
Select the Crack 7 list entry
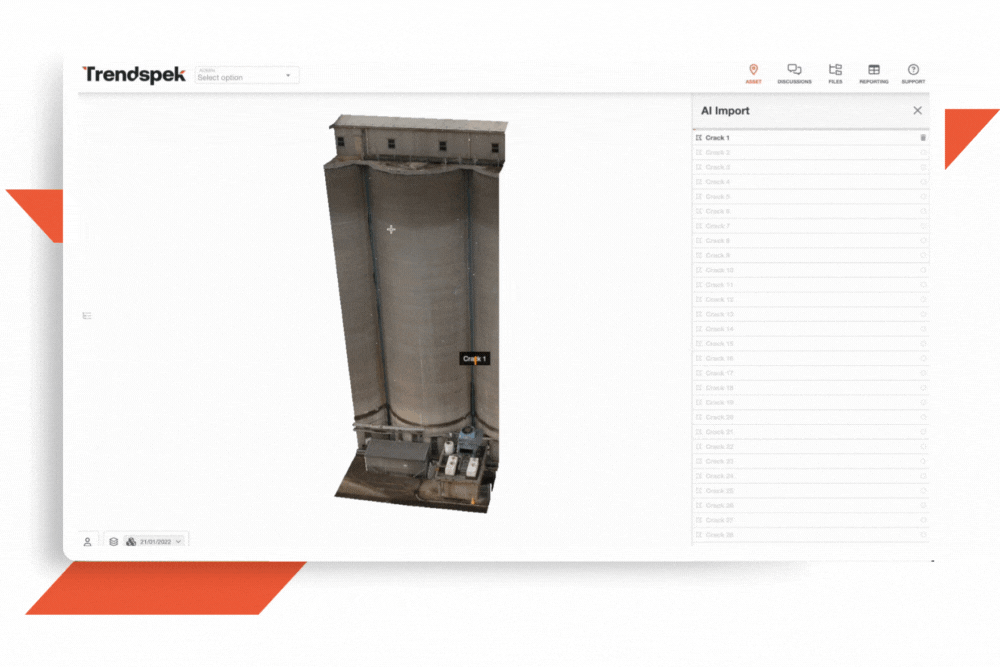click(x=810, y=226)
